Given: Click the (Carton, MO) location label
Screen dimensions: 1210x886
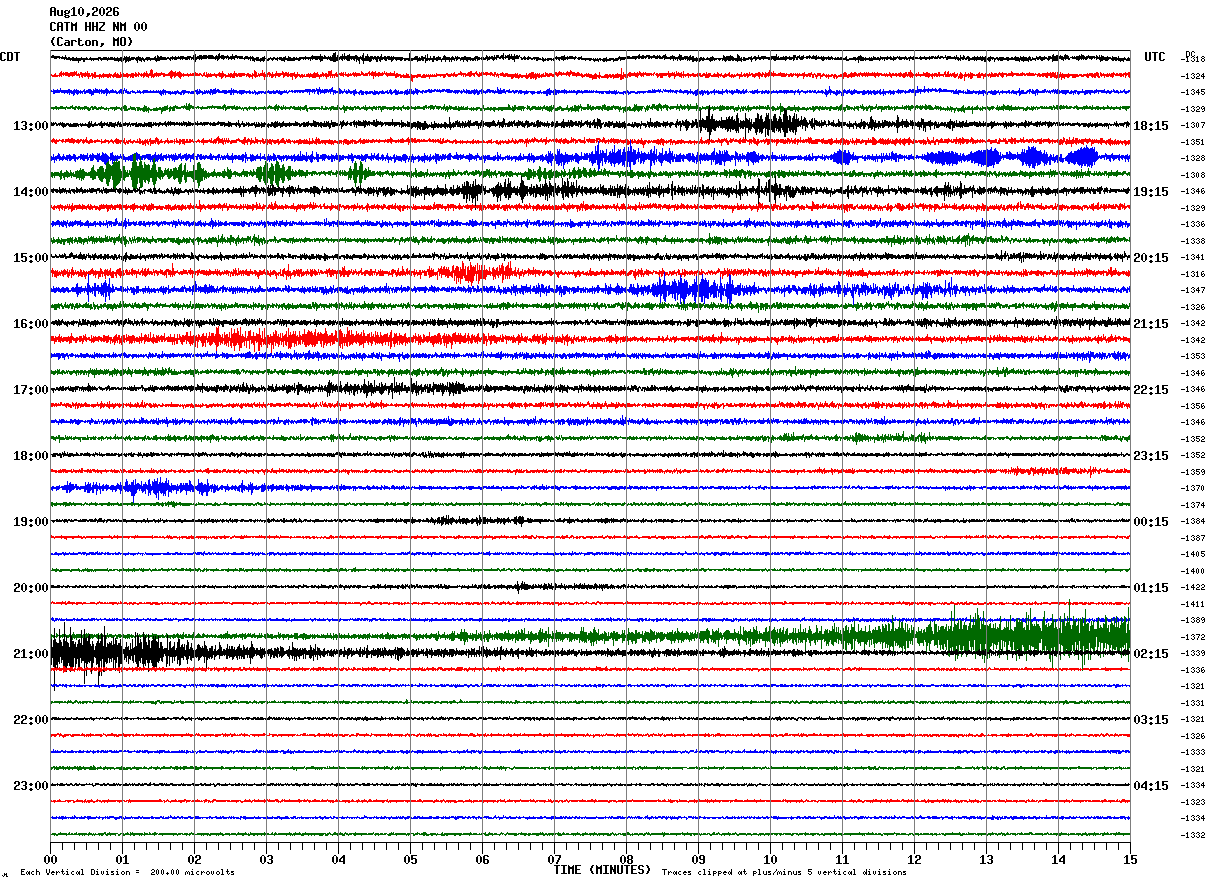Looking at the screenshot, I should point(91,42).
